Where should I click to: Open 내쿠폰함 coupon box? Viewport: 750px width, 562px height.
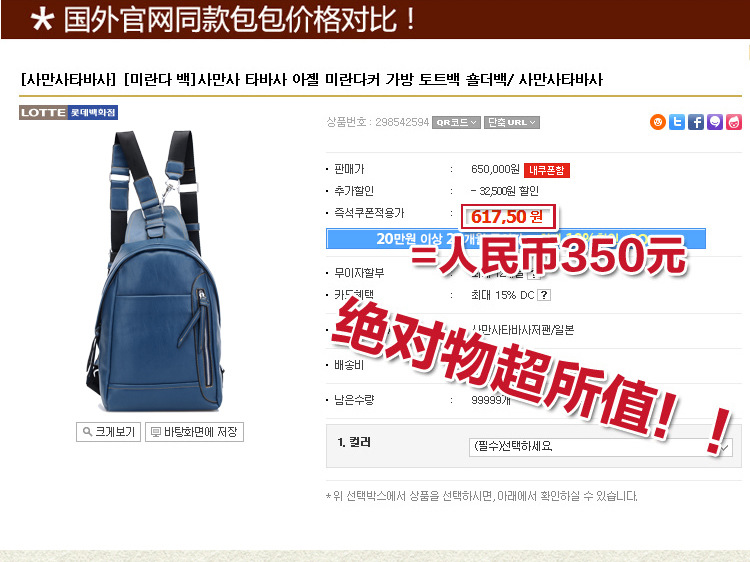547,170
